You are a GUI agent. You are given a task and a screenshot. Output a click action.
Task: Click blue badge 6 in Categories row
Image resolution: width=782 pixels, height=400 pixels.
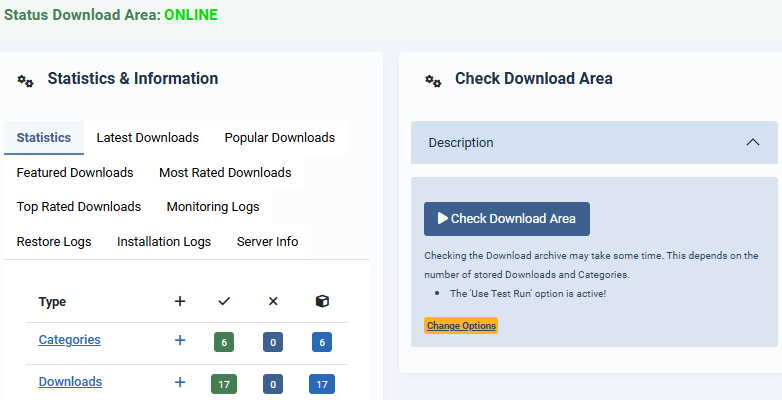coord(322,342)
